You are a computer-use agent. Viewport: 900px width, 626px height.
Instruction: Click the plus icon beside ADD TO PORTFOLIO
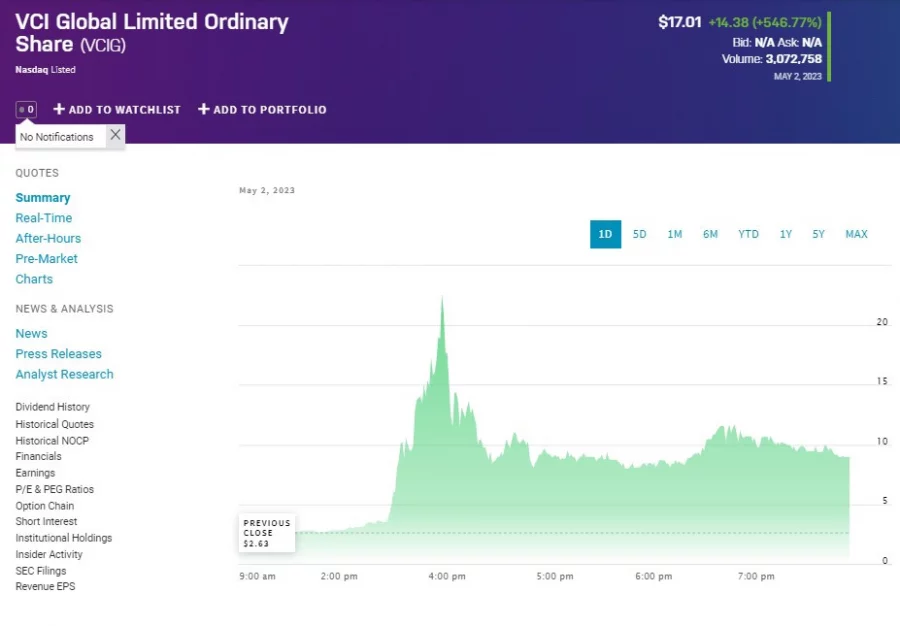point(203,109)
